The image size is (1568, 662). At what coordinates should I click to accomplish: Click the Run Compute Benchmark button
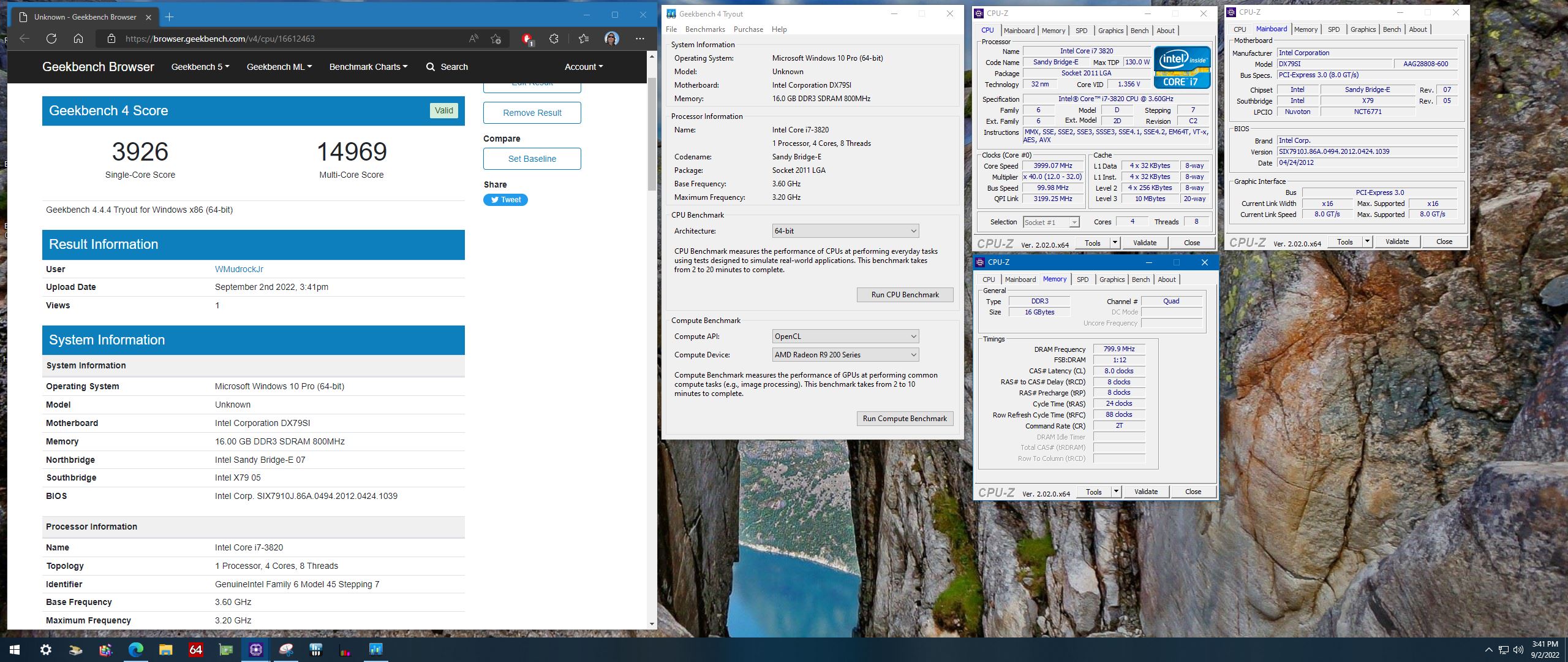[x=905, y=419]
